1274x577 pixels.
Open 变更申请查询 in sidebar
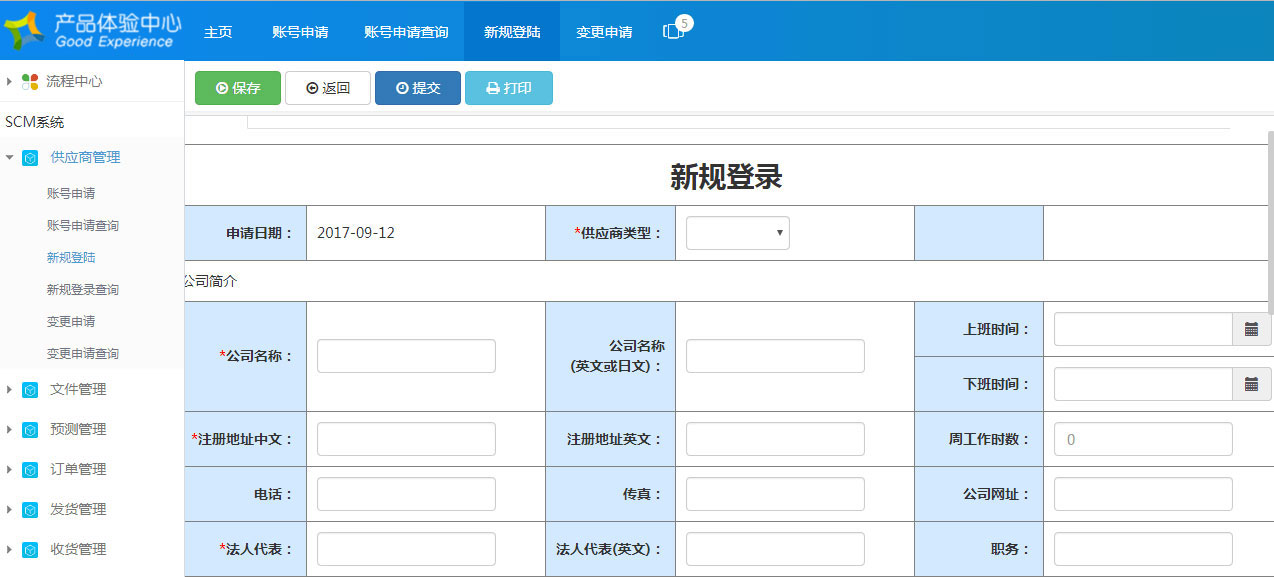click(x=83, y=354)
